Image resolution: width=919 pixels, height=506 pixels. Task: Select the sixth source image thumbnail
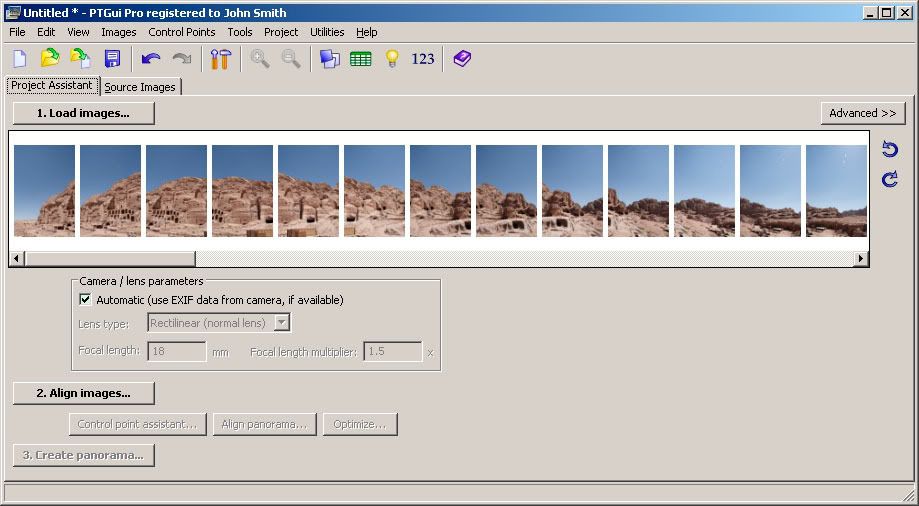click(x=375, y=191)
